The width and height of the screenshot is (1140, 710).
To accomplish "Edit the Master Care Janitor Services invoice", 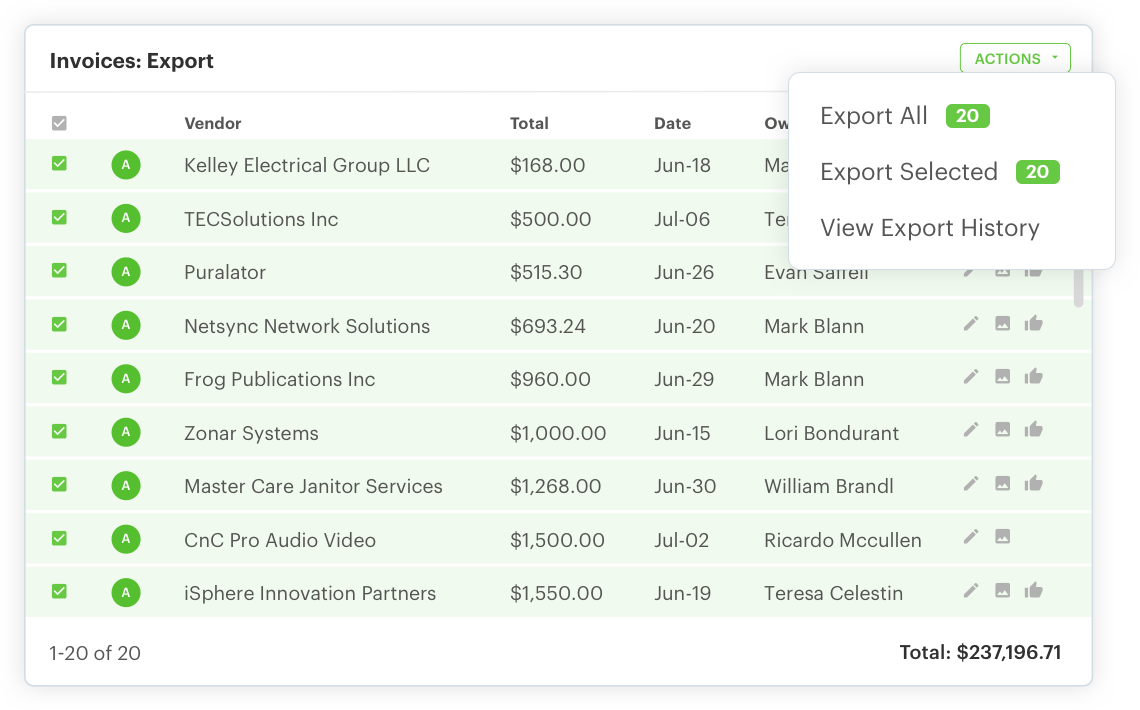I will (x=970, y=486).
